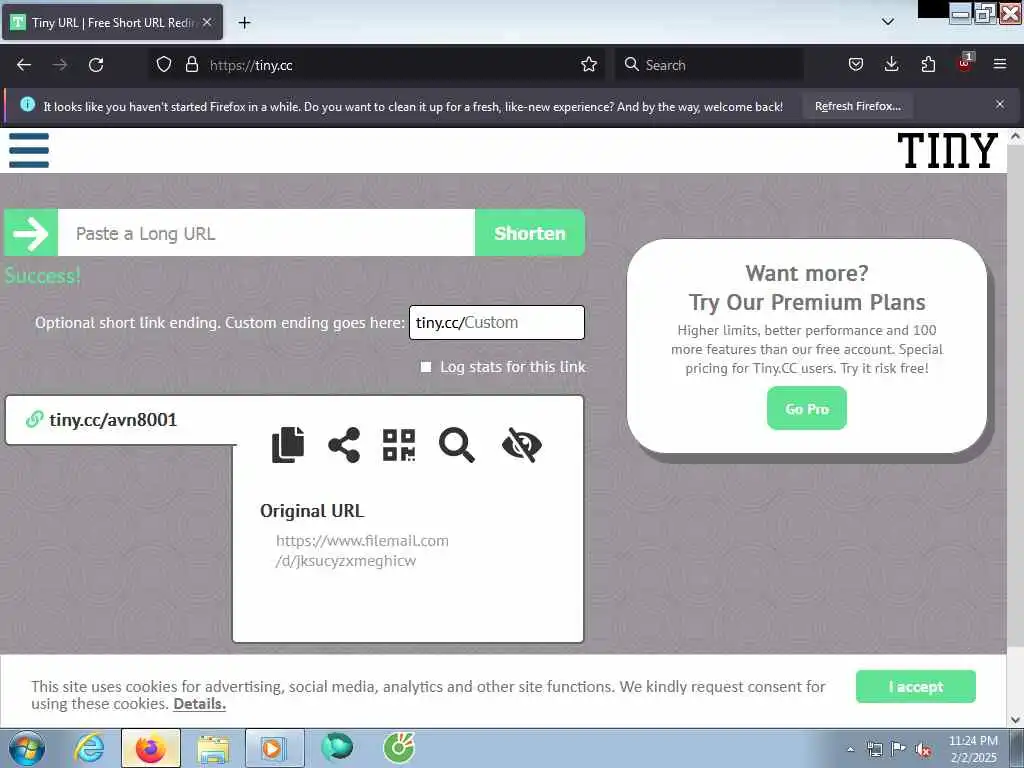Open the tracking protection shield icon

pyautogui.click(x=163, y=64)
